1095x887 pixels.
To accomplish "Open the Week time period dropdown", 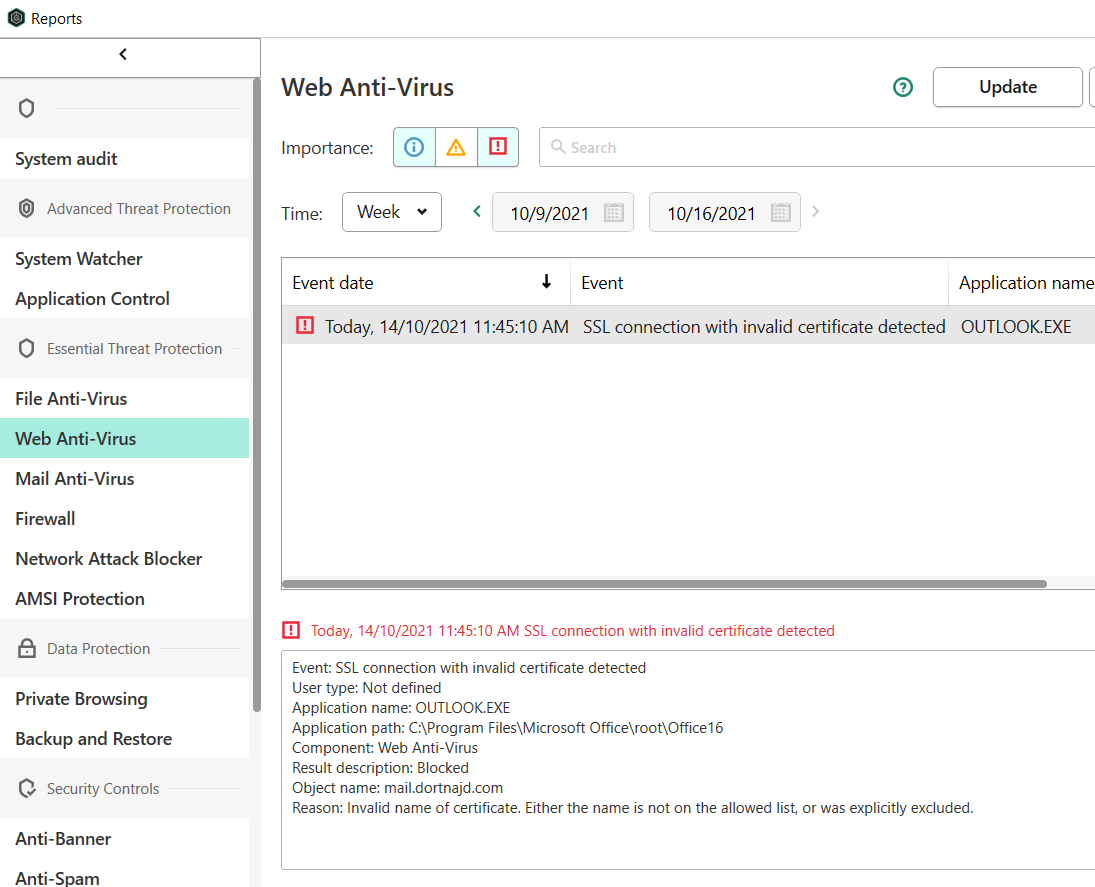I will coord(392,212).
